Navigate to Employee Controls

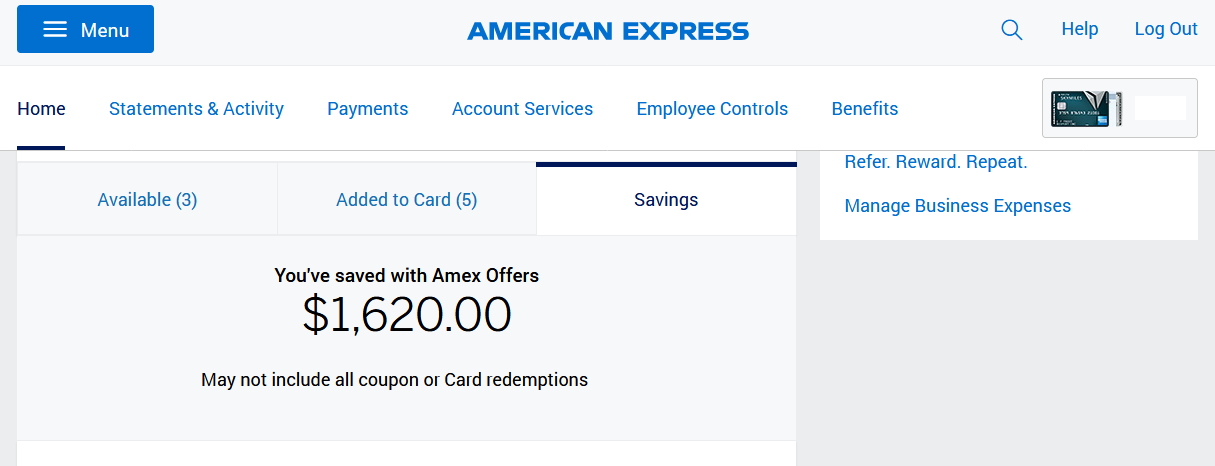(x=712, y=109)
